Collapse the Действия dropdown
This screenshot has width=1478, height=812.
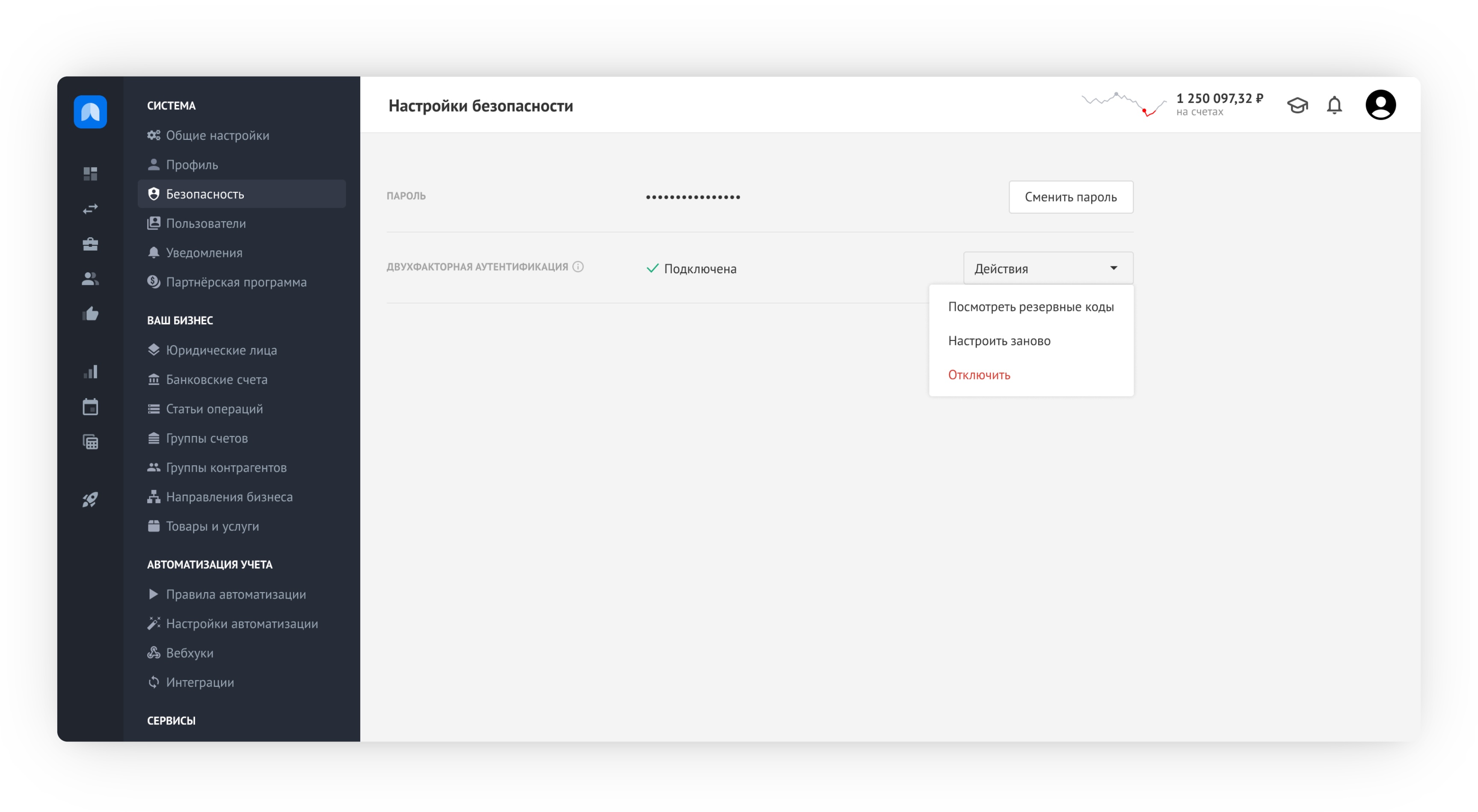coord(1048,268)
